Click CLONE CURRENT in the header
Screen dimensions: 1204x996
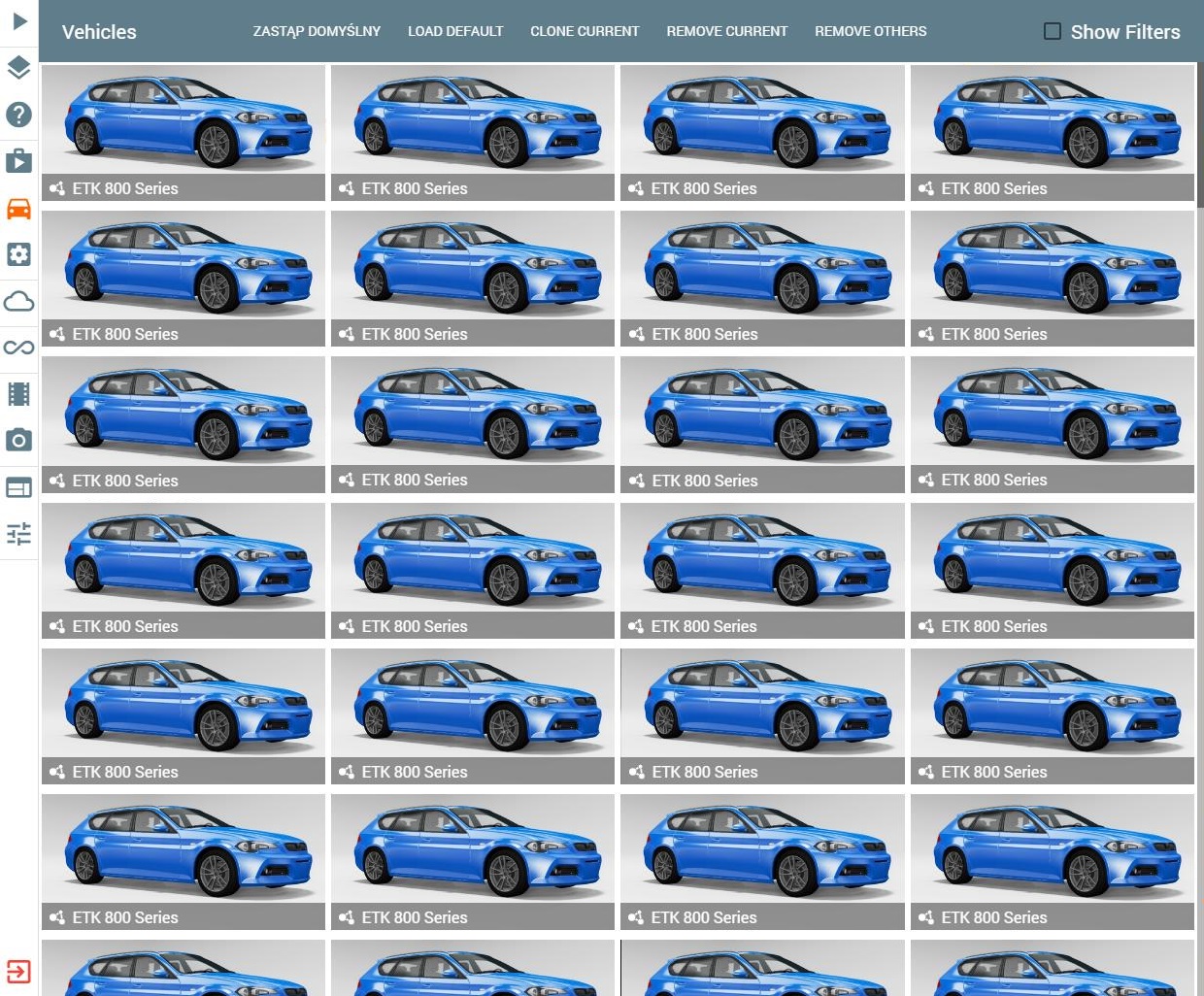(585, 31)
